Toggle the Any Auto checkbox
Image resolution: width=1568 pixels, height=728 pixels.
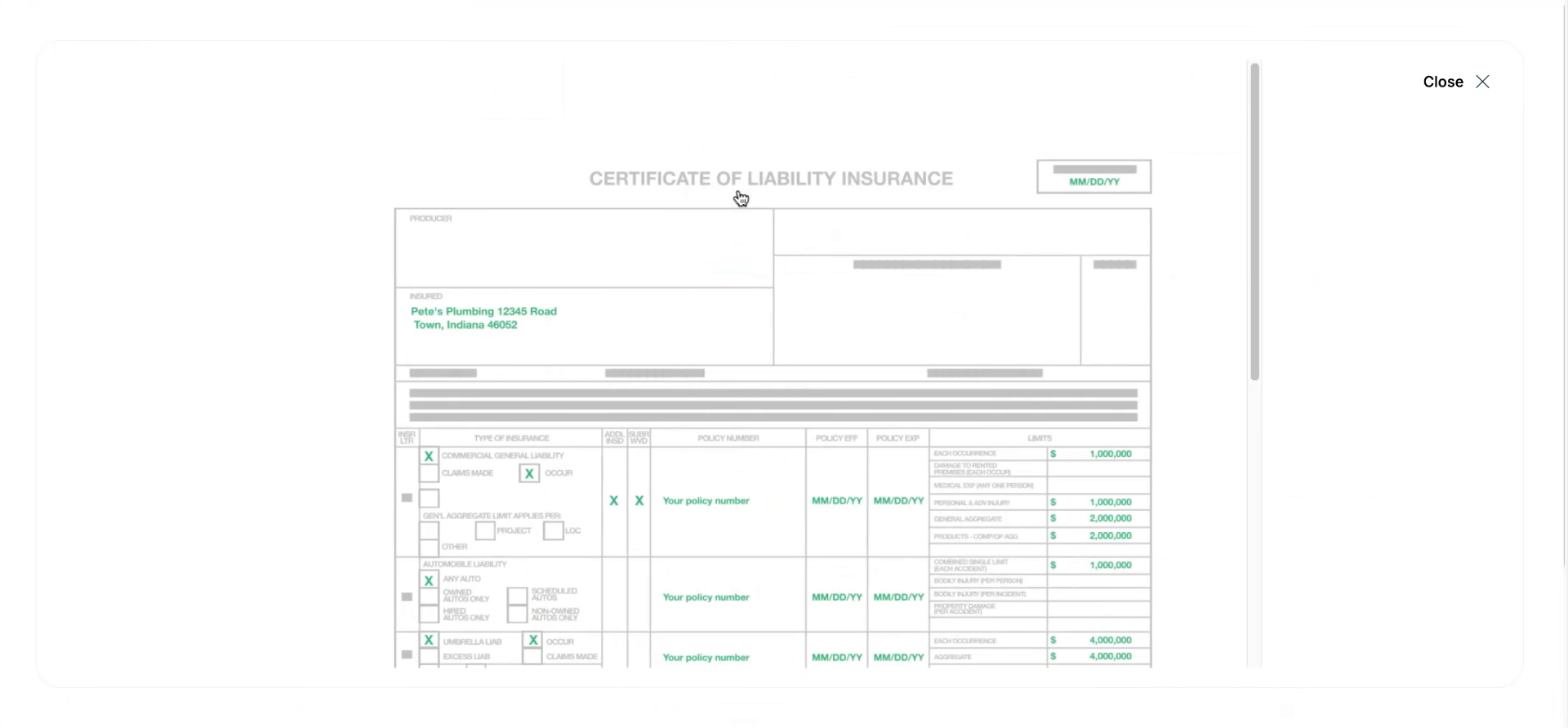click(x=429, y=580)
